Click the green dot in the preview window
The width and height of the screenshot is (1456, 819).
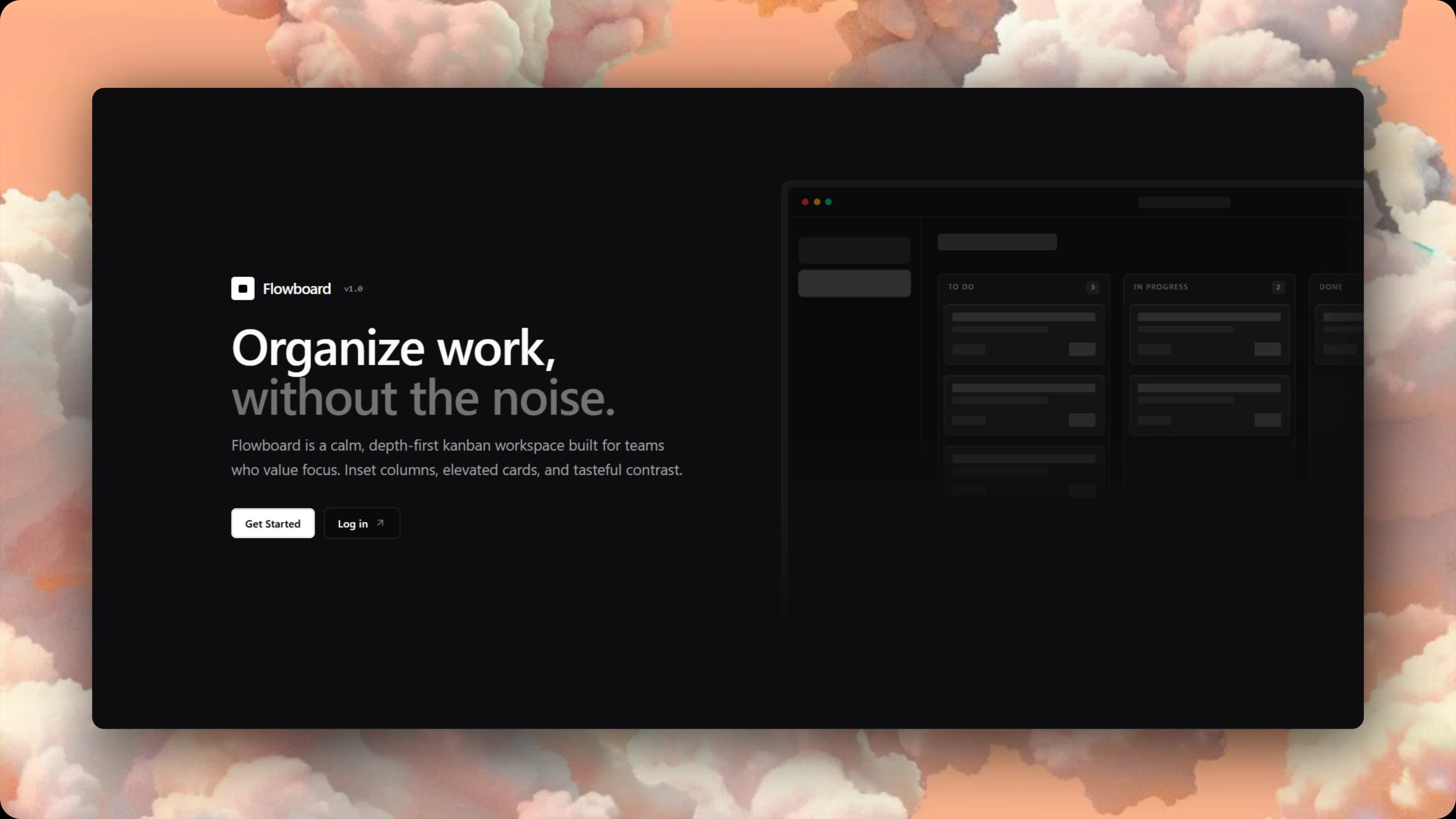coord(828,202)
